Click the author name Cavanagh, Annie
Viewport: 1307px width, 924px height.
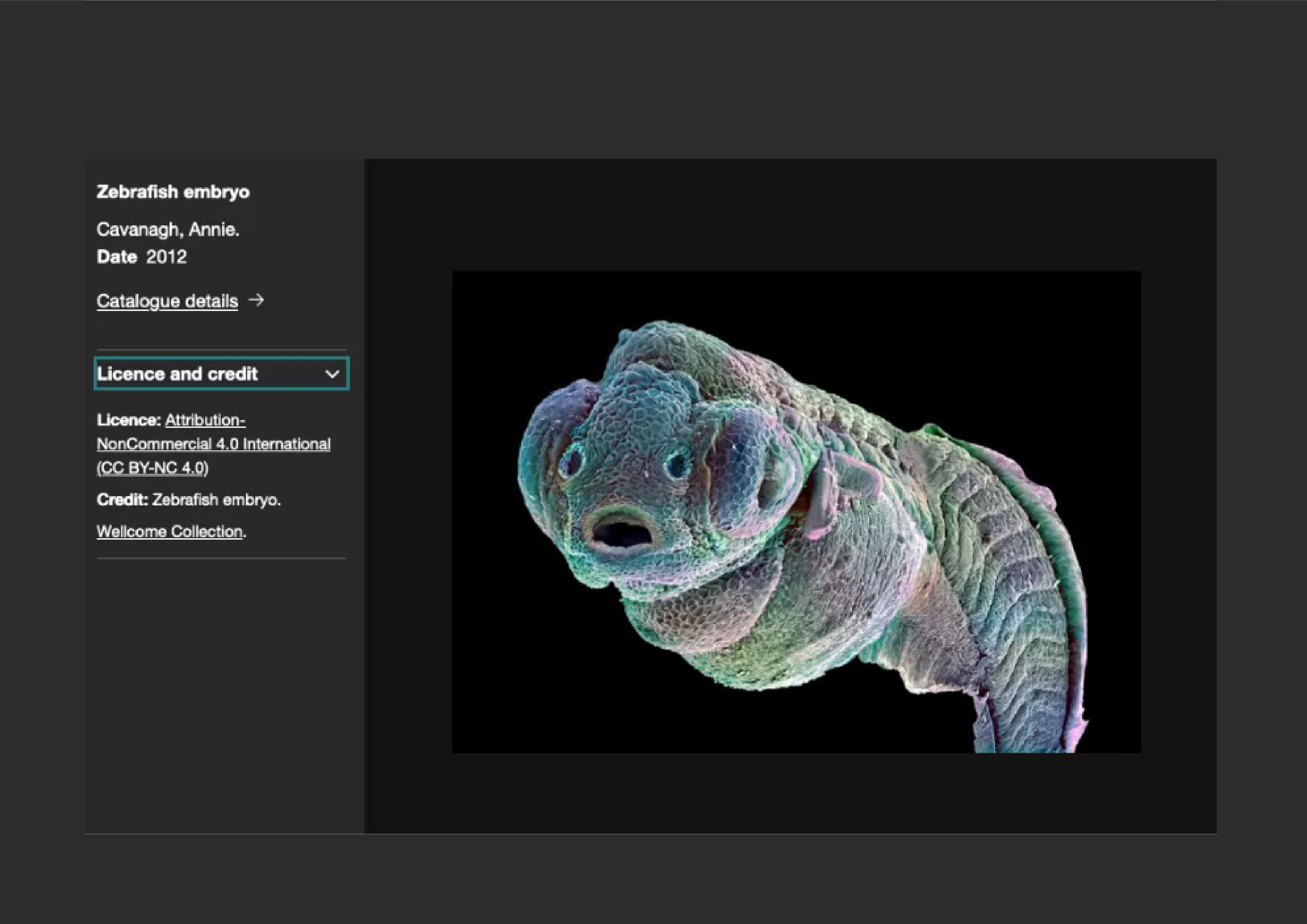(168, 229)
